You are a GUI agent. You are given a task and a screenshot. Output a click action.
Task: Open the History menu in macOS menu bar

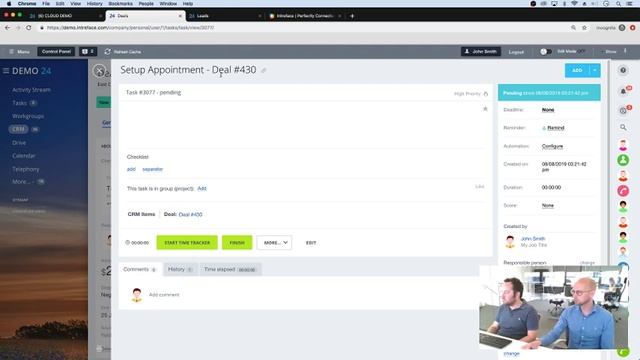pos(95,3)
